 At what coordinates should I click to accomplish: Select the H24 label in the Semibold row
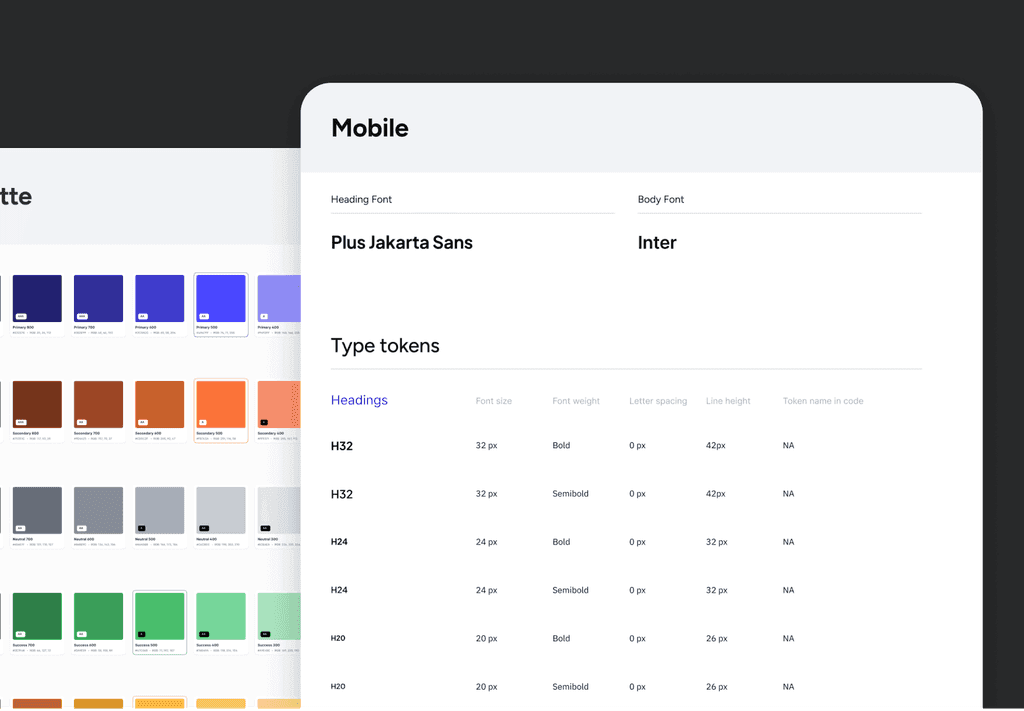tap(339, 590)
